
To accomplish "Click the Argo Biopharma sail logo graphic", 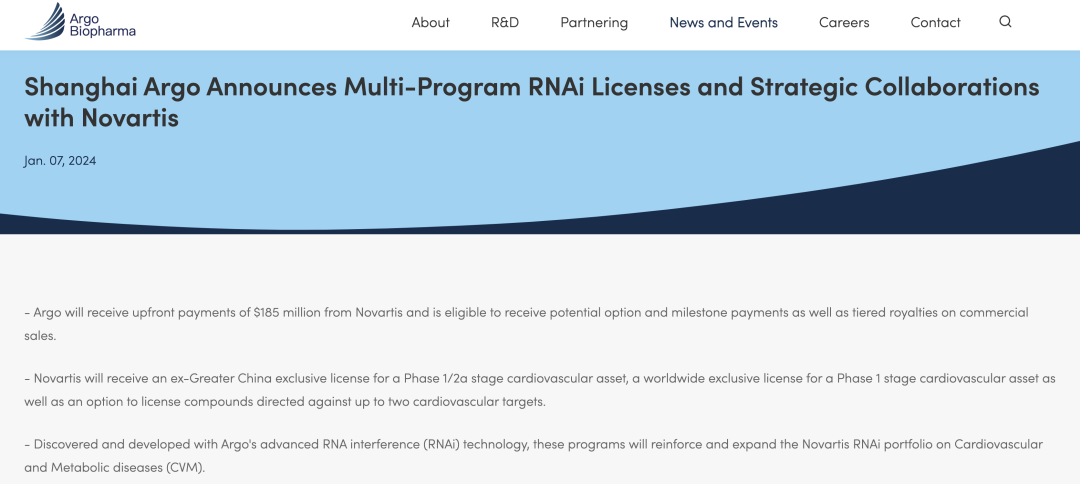I will pyautogui.click(x=45, y=21).
